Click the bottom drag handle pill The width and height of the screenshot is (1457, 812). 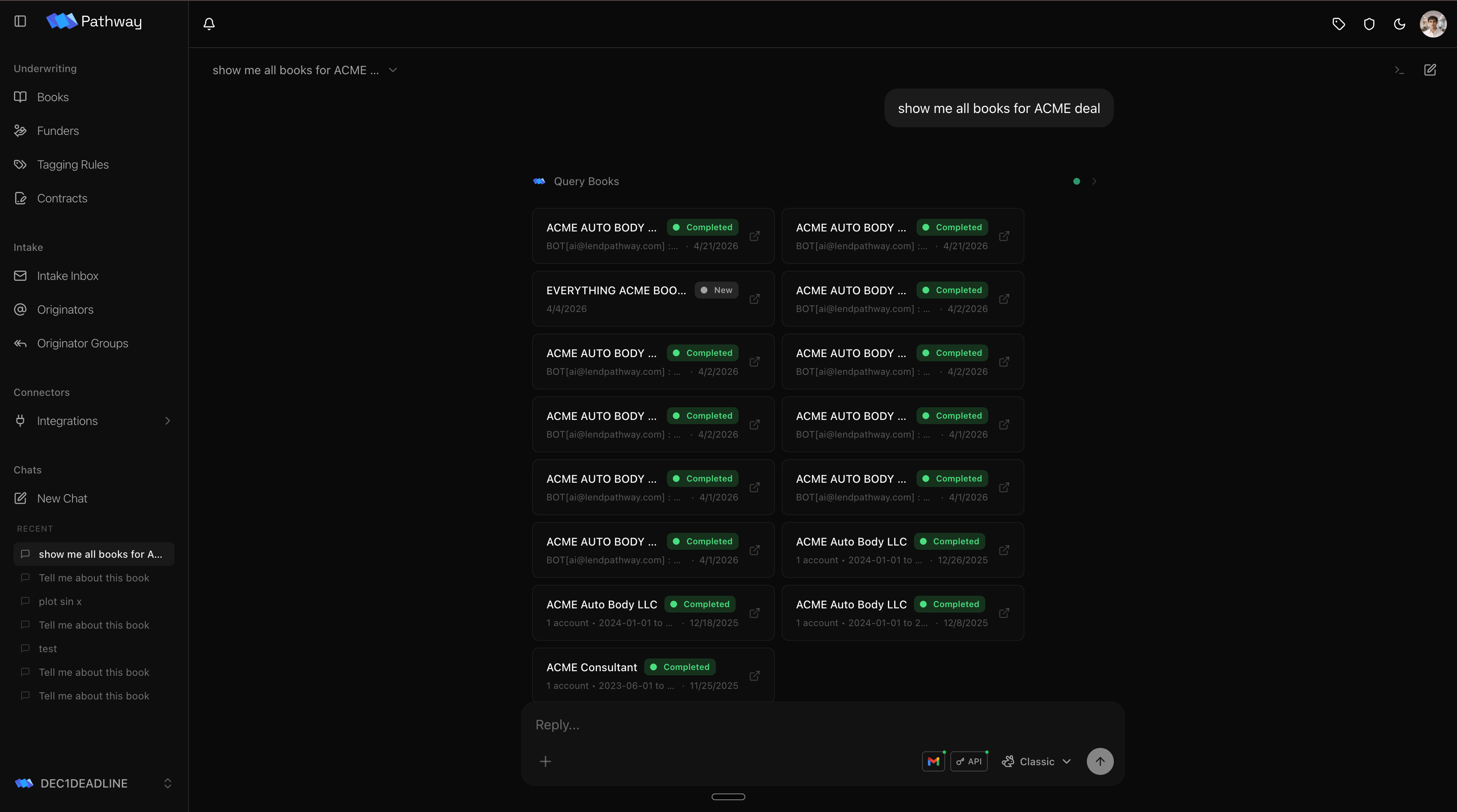[728, 797]
